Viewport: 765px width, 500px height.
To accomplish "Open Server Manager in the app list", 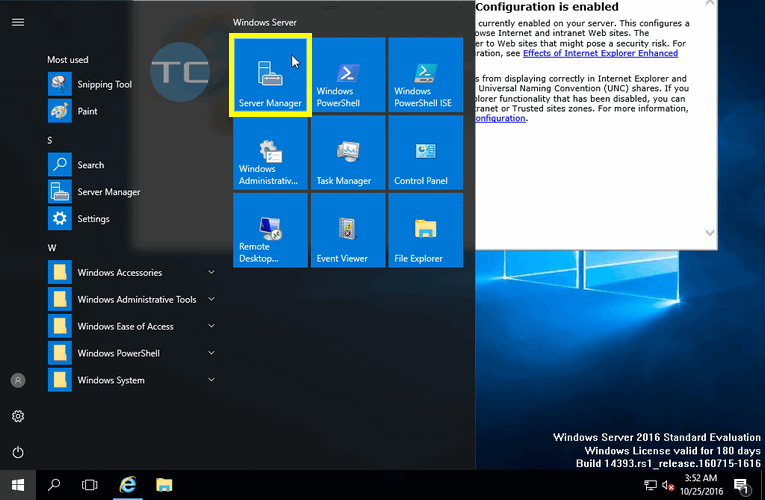I will coord(133,192).
